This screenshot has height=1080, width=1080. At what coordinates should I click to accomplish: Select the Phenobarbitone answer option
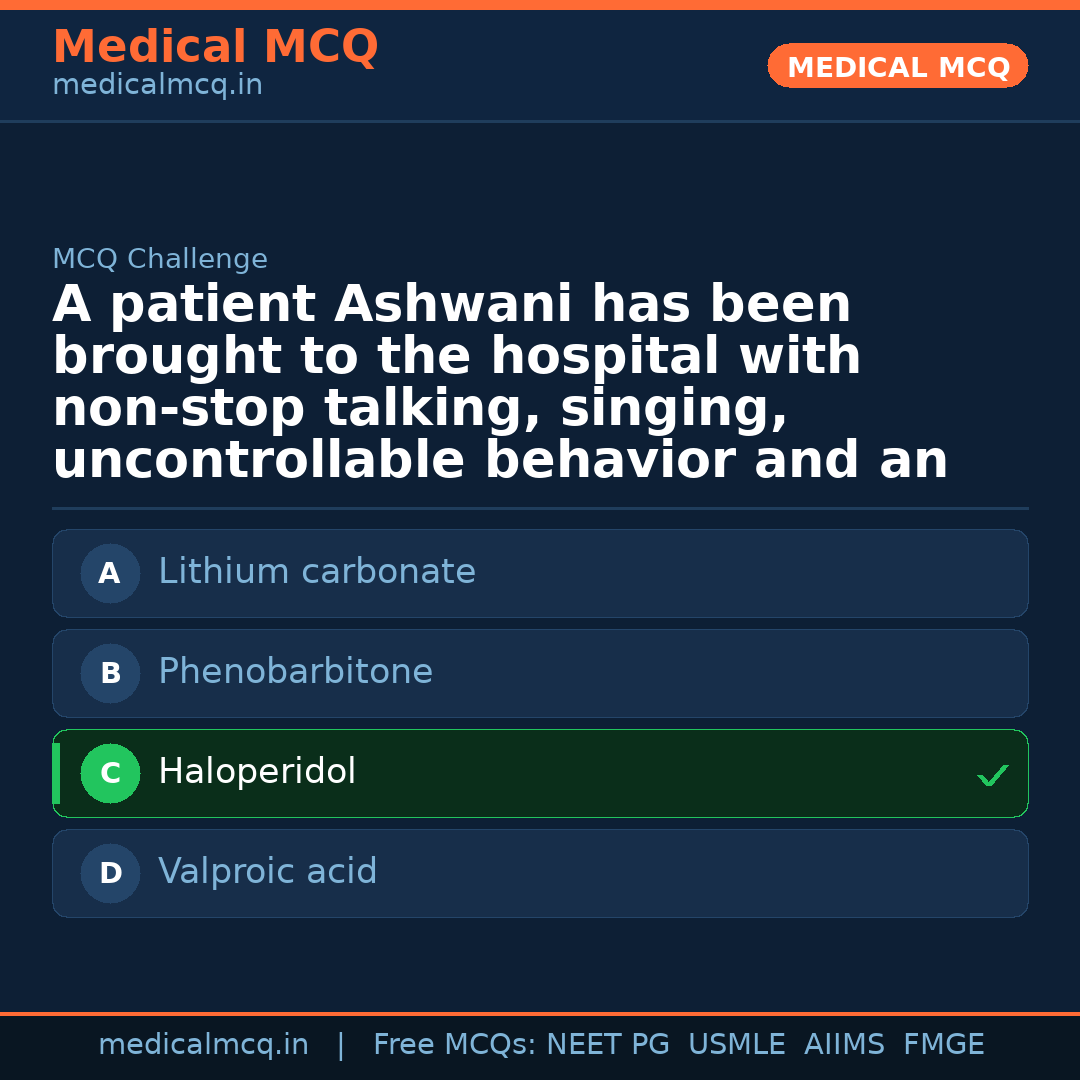click(x=540, y=673)
